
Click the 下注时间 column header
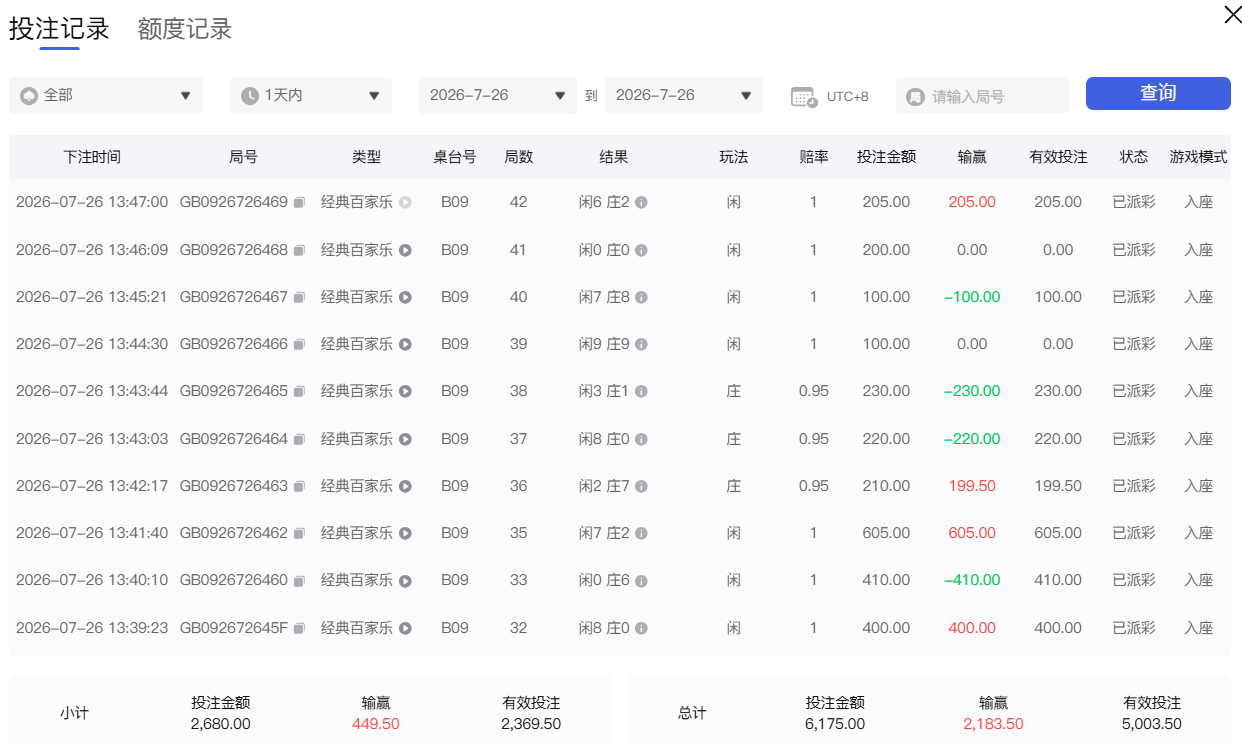point(92,157)
